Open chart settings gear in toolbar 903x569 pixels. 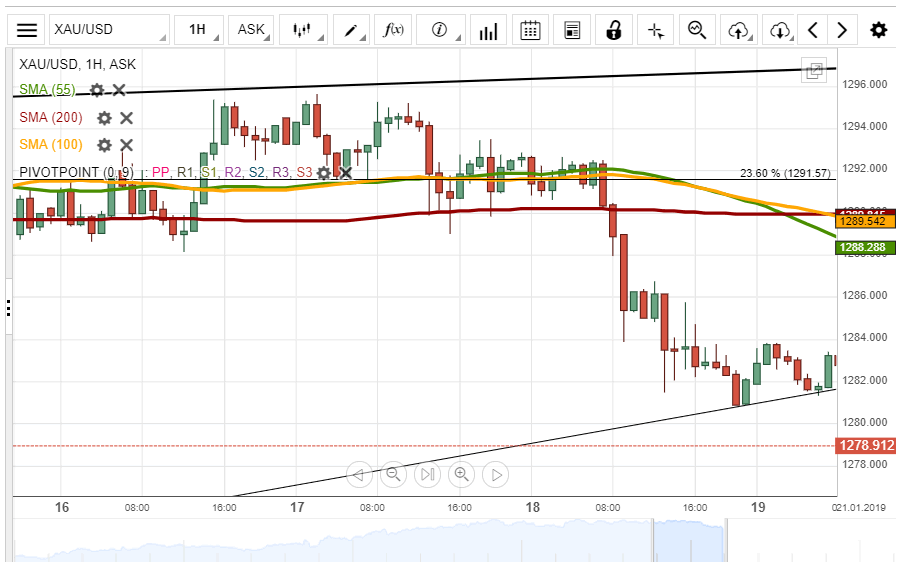tap(879, 30)
